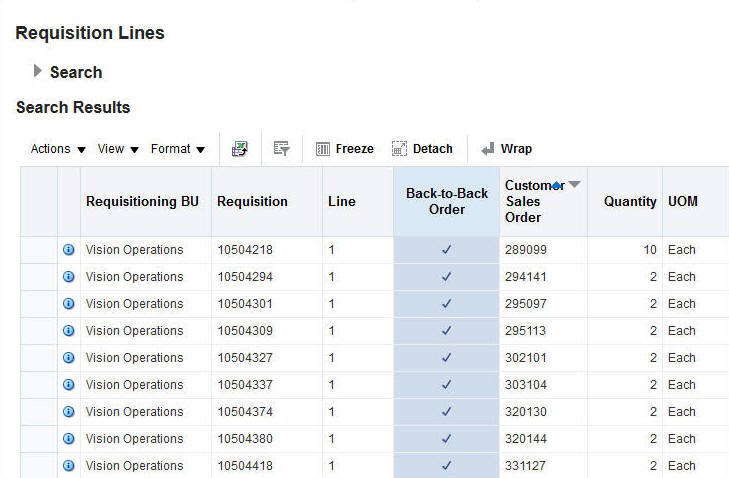
Task: Click Back-to-Back checkmark for requisition 10504218
Action: 447,250
